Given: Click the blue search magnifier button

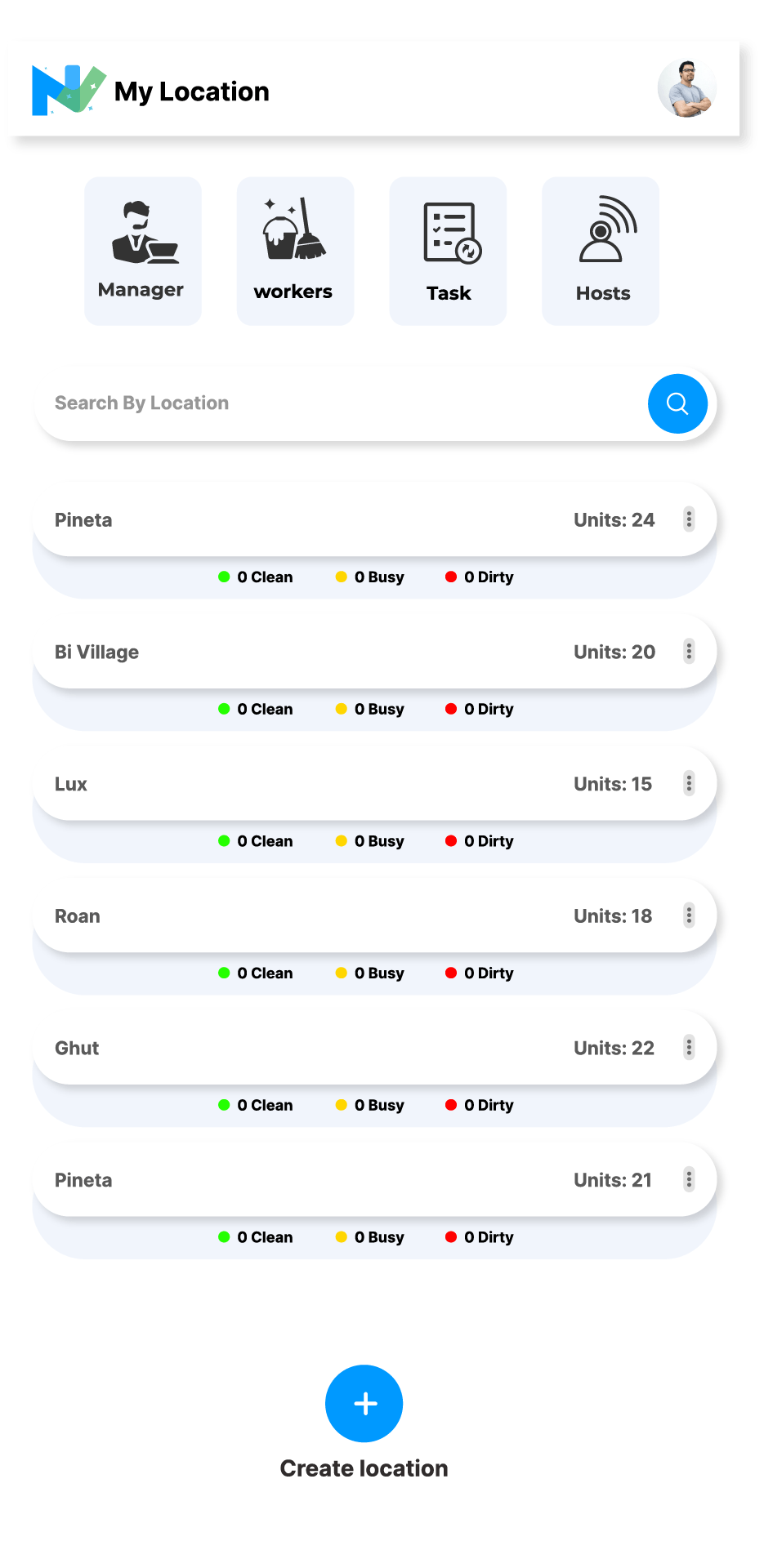Looking at the screenshot, I should (677, 403).
